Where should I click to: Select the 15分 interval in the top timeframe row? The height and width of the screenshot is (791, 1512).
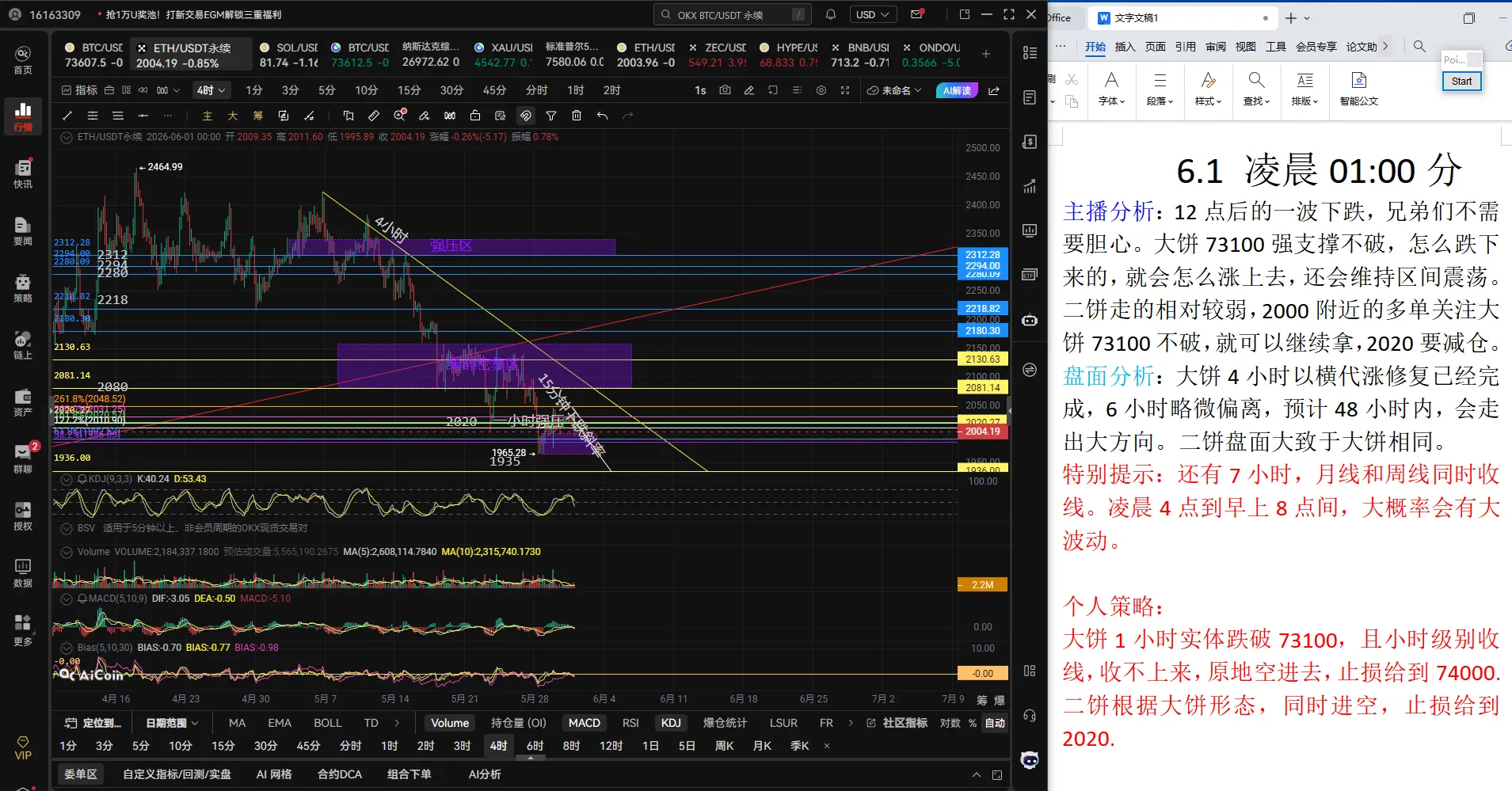pos(409,90)
